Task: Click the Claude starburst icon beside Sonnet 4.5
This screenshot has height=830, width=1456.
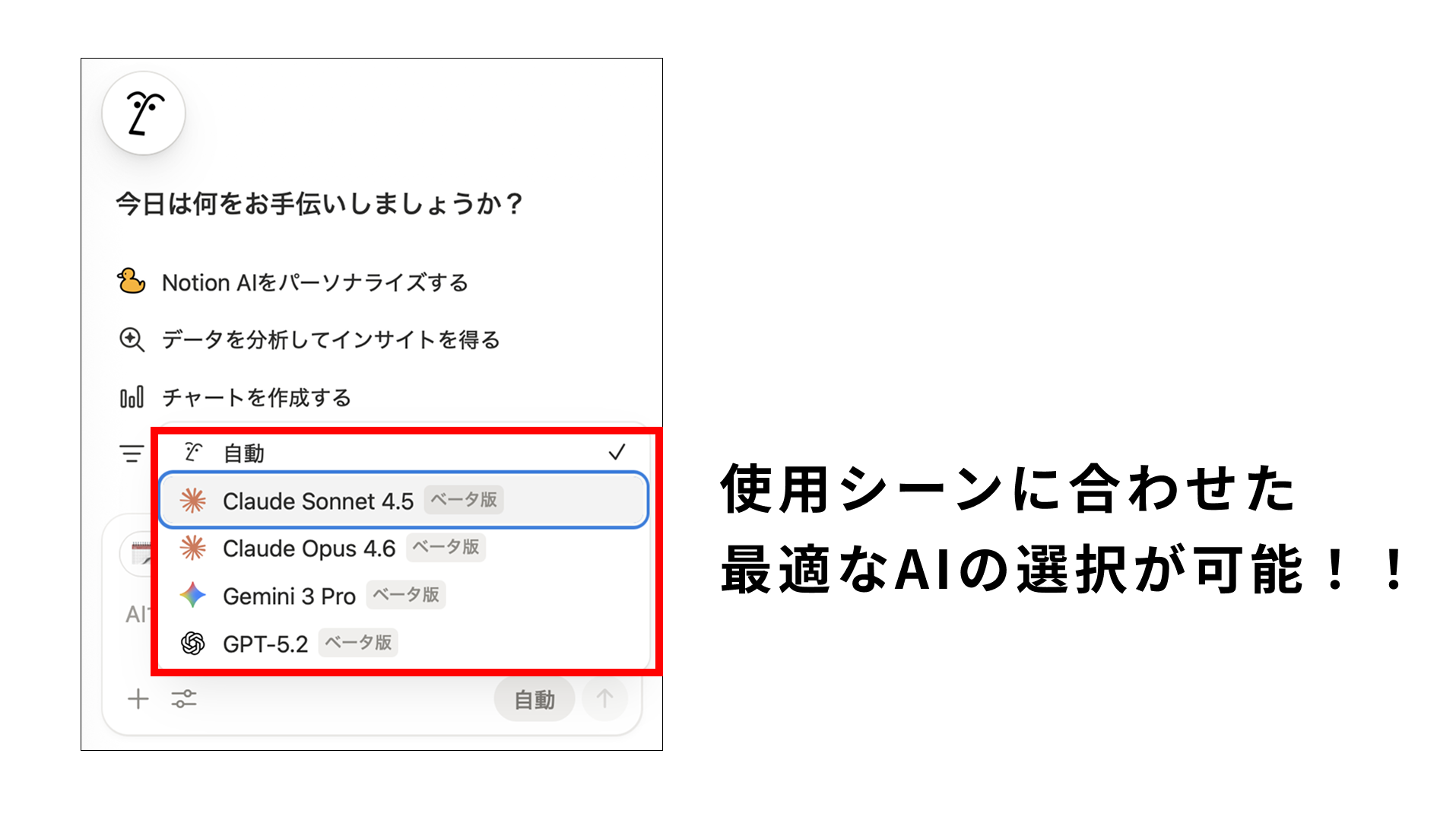Action: (x=193, y=501)
